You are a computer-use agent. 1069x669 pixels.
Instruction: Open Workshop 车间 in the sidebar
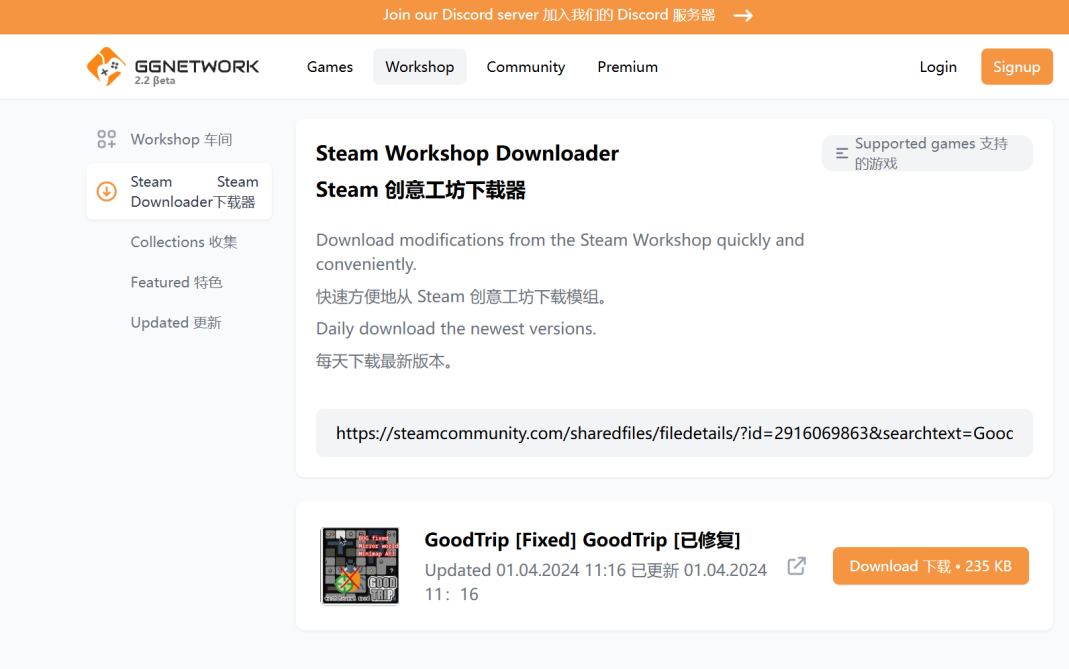[179, 139]
